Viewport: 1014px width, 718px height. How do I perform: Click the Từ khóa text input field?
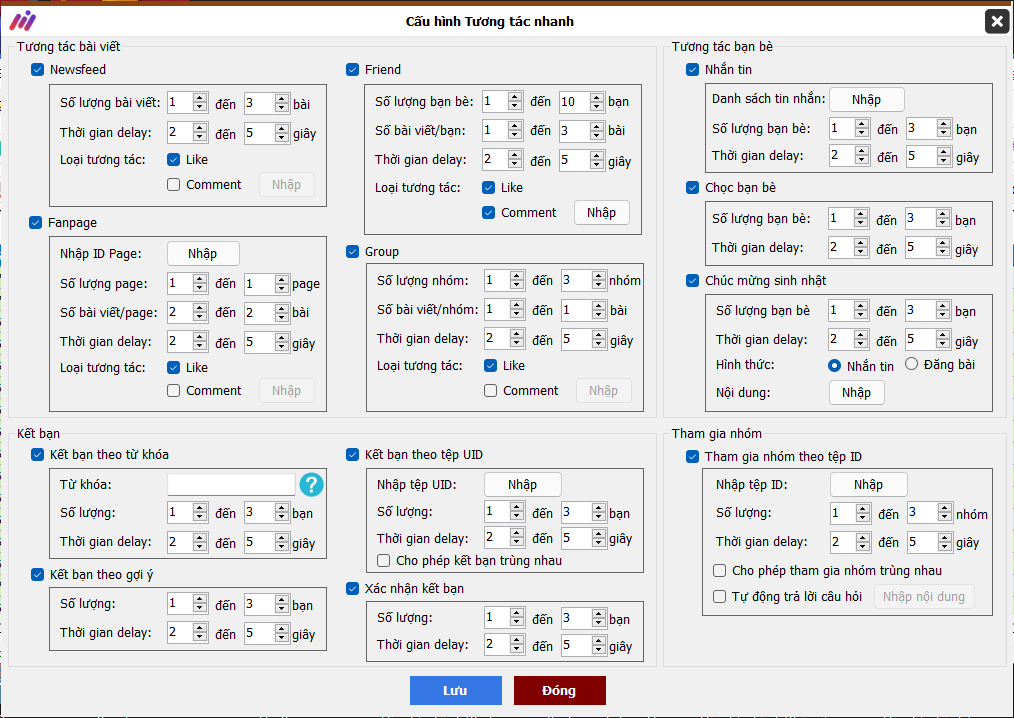tap(231, 485)
